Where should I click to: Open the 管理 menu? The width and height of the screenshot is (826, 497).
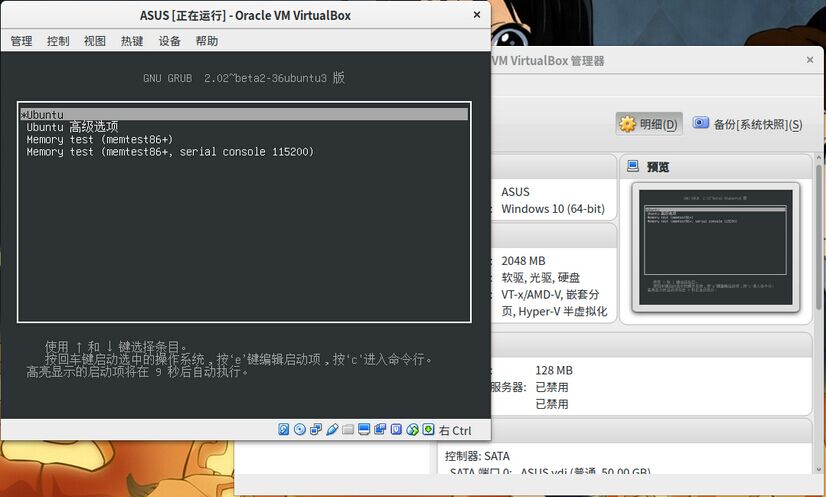(22, 41)
